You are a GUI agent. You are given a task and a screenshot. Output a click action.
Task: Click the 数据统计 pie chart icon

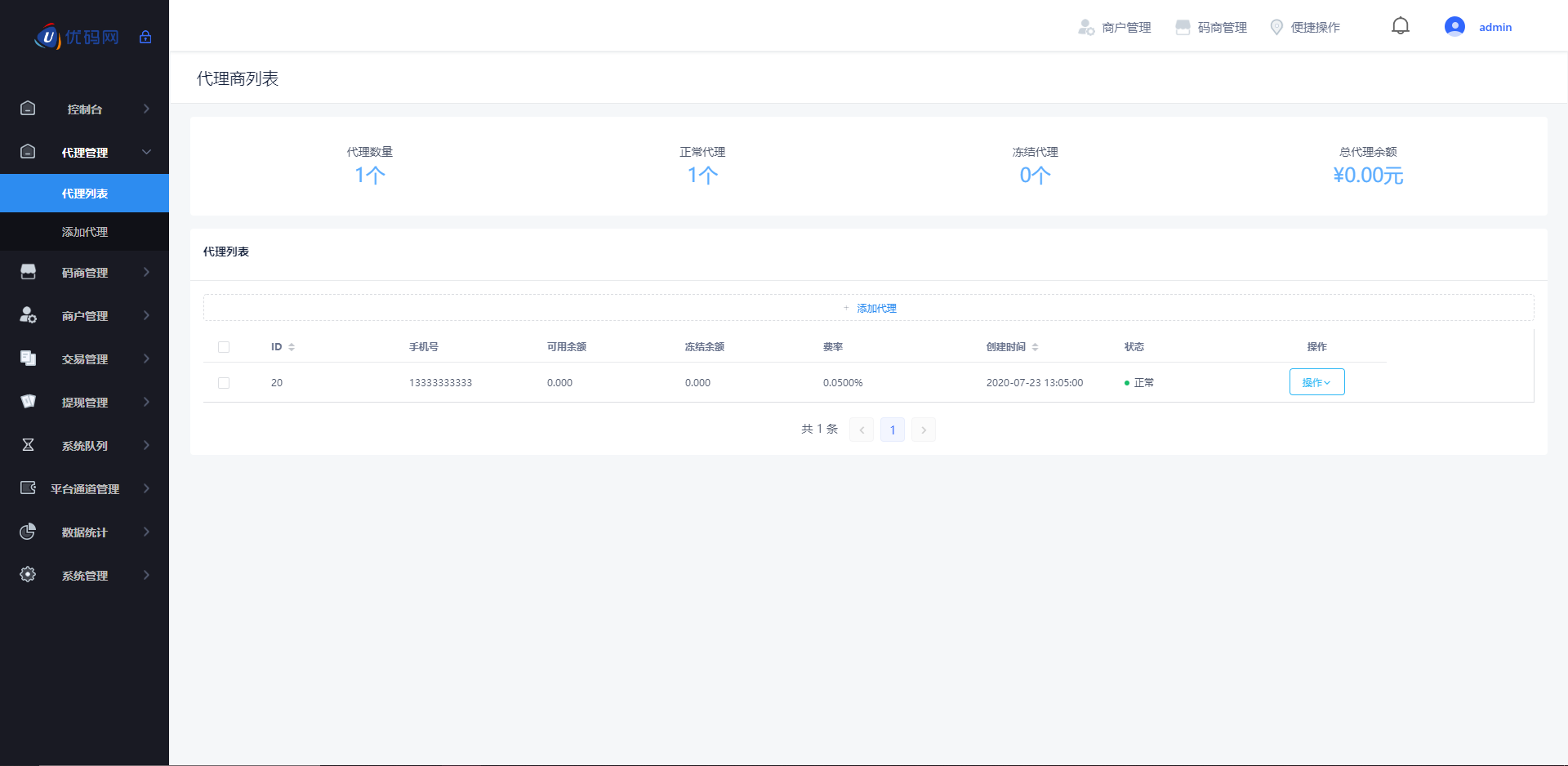(x=28, y=532)
